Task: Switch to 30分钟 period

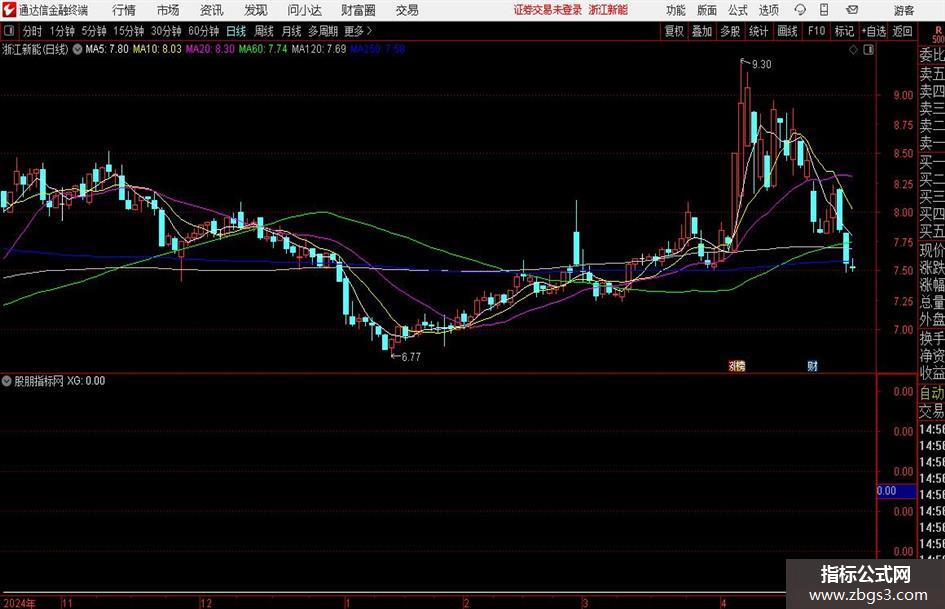Action: coord(166,31)
